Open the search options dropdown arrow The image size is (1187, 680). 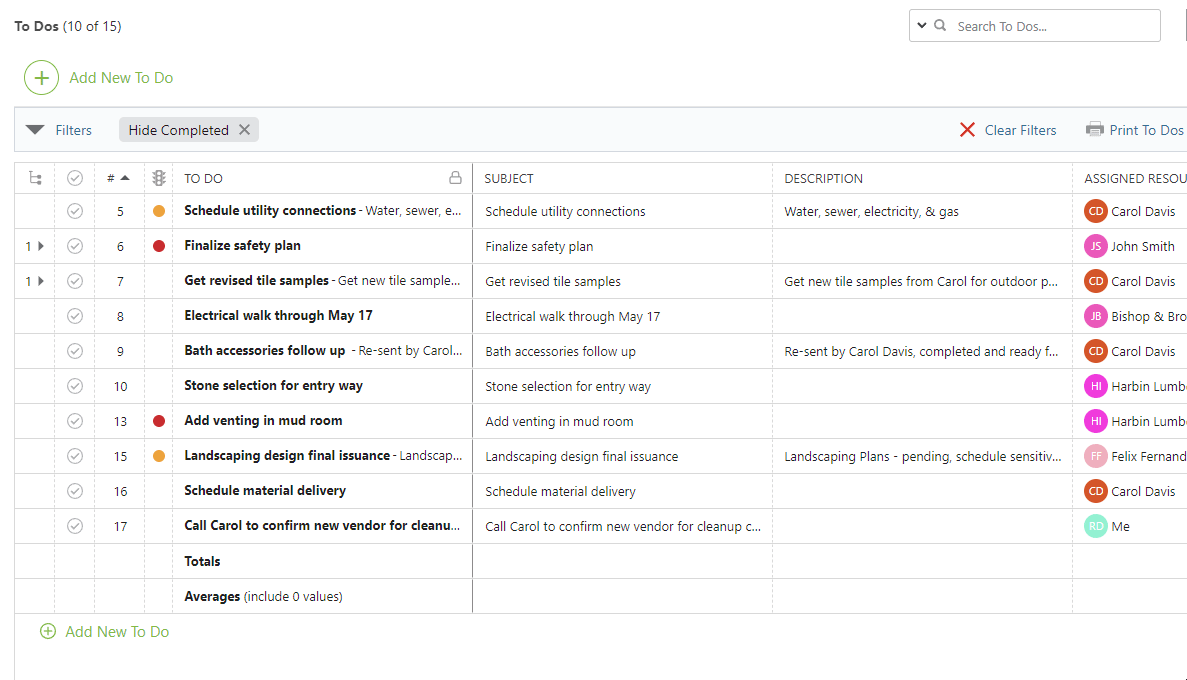click(921, 26)
